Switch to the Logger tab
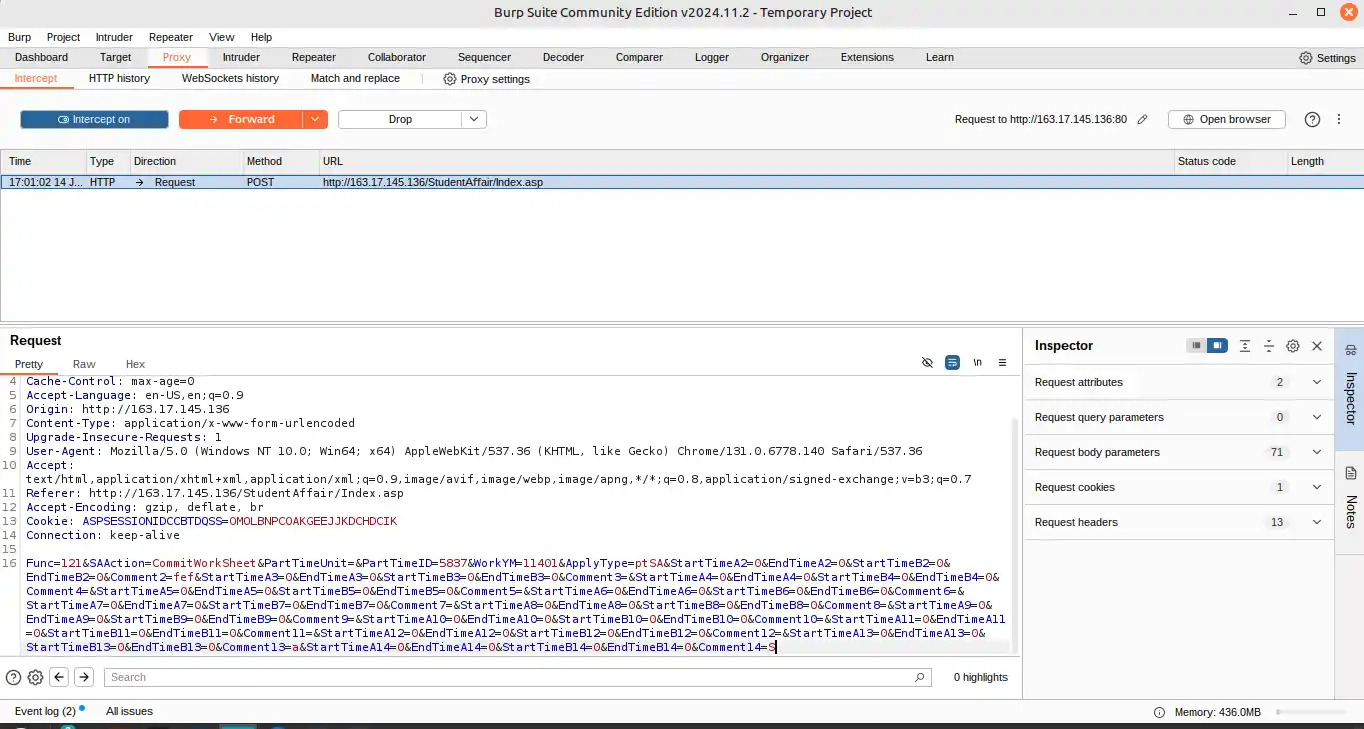1364x729 pixels. click(x=712, y=57)
